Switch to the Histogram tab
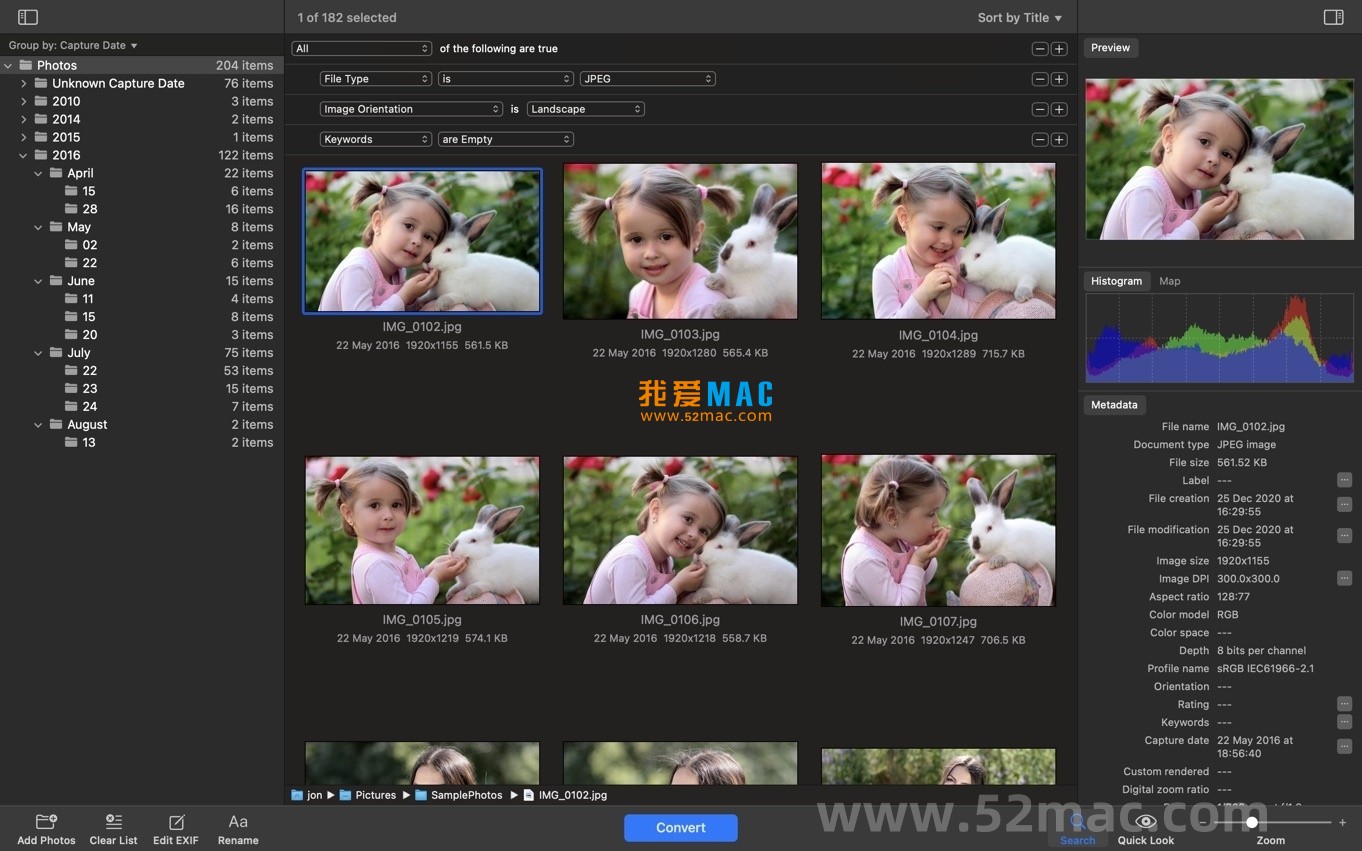Viewport: 1362px width, 851px height. coord(1116,281)
